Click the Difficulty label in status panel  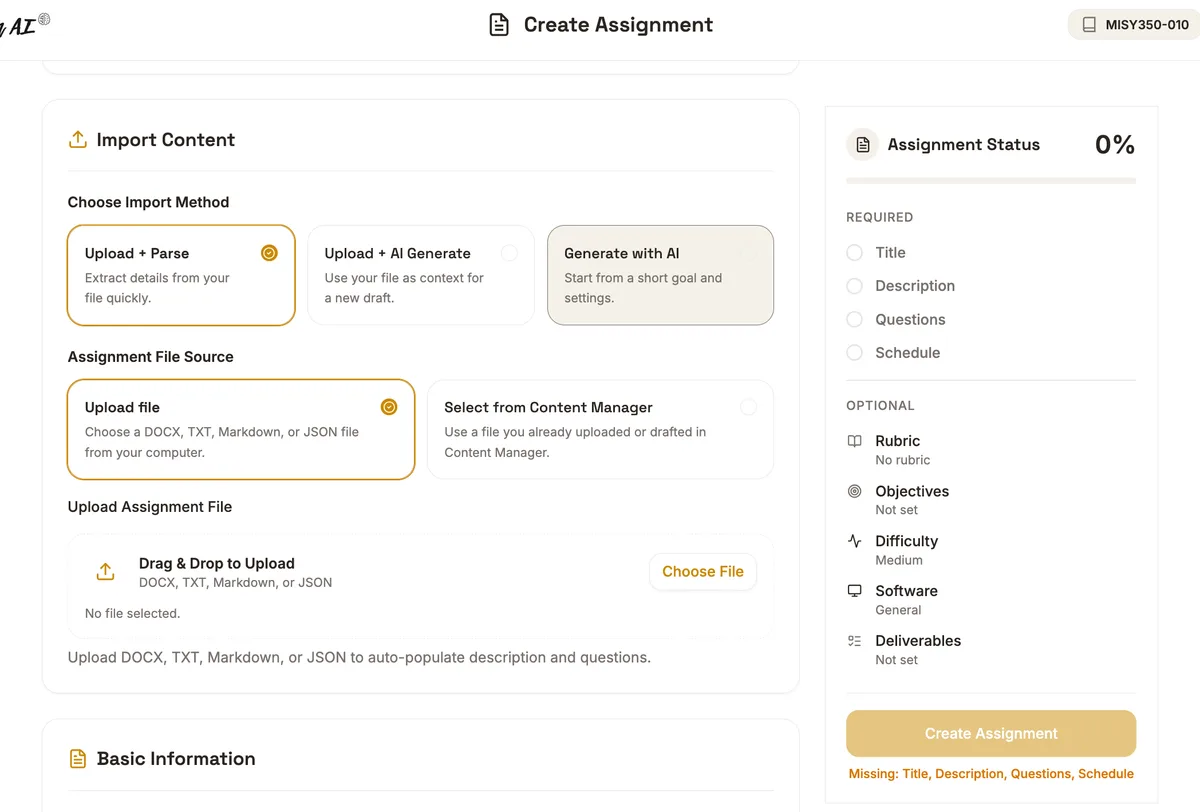click(x=906, y=541)
